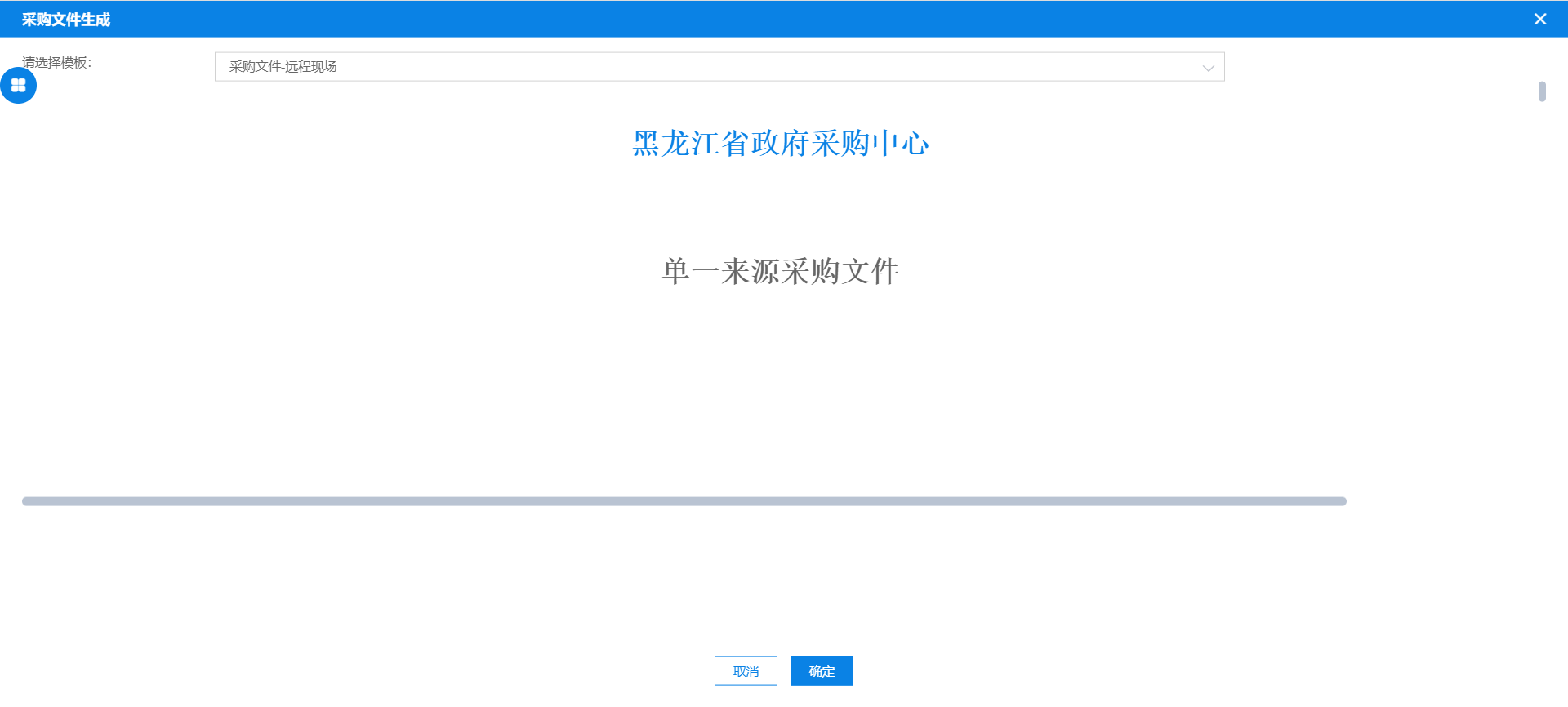This screenshot has width=1568, height=707.
Task: Click the 采购文件生成 title text
Action: (x=66, y=20)
